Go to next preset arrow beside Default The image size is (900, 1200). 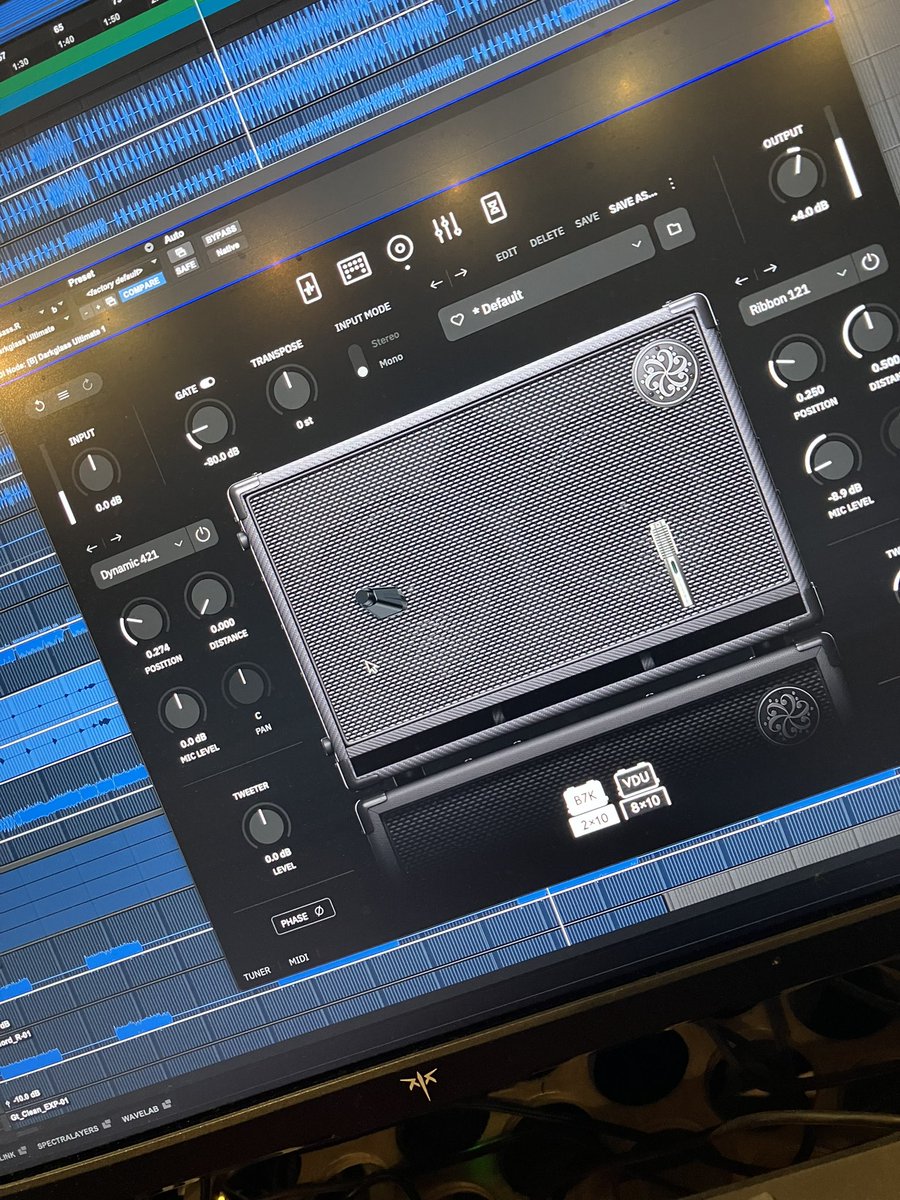[460, 273]
